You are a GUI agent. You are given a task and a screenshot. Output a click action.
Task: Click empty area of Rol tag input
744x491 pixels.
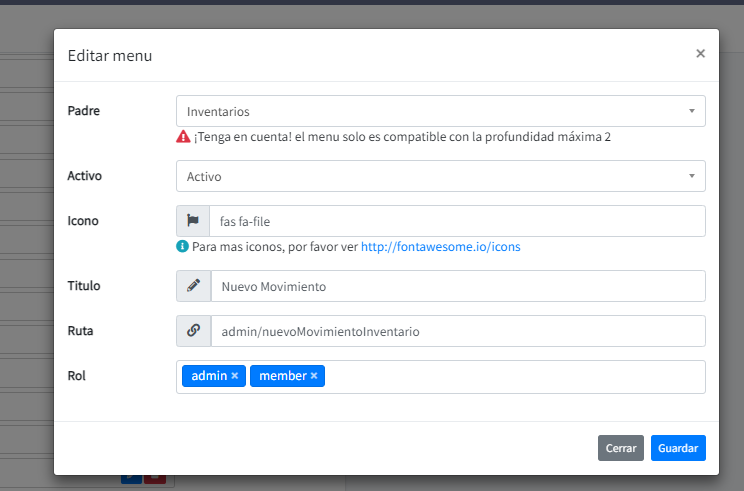(x=510, y=377)
